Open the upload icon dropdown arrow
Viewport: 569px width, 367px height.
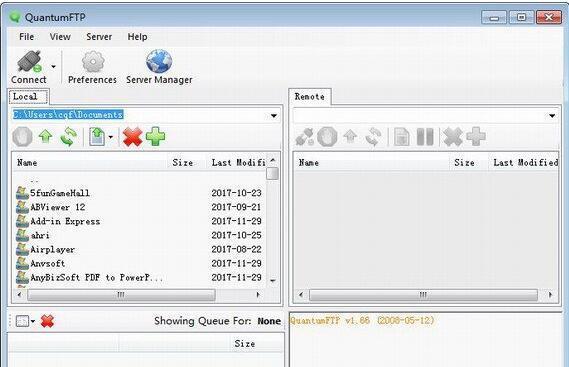tap(111, 137)
